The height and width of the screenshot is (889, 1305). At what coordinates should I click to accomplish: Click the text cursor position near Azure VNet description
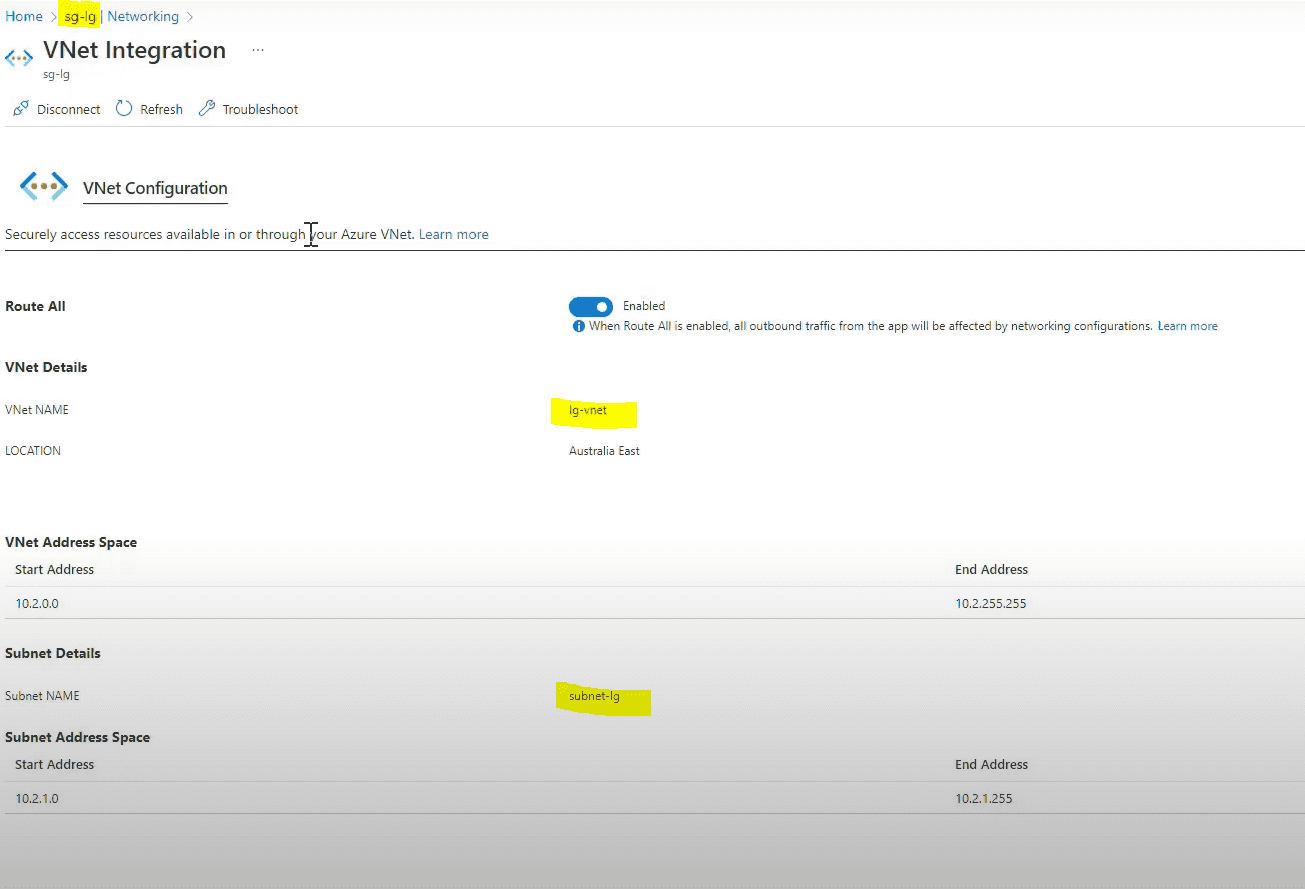click(311, 234)
